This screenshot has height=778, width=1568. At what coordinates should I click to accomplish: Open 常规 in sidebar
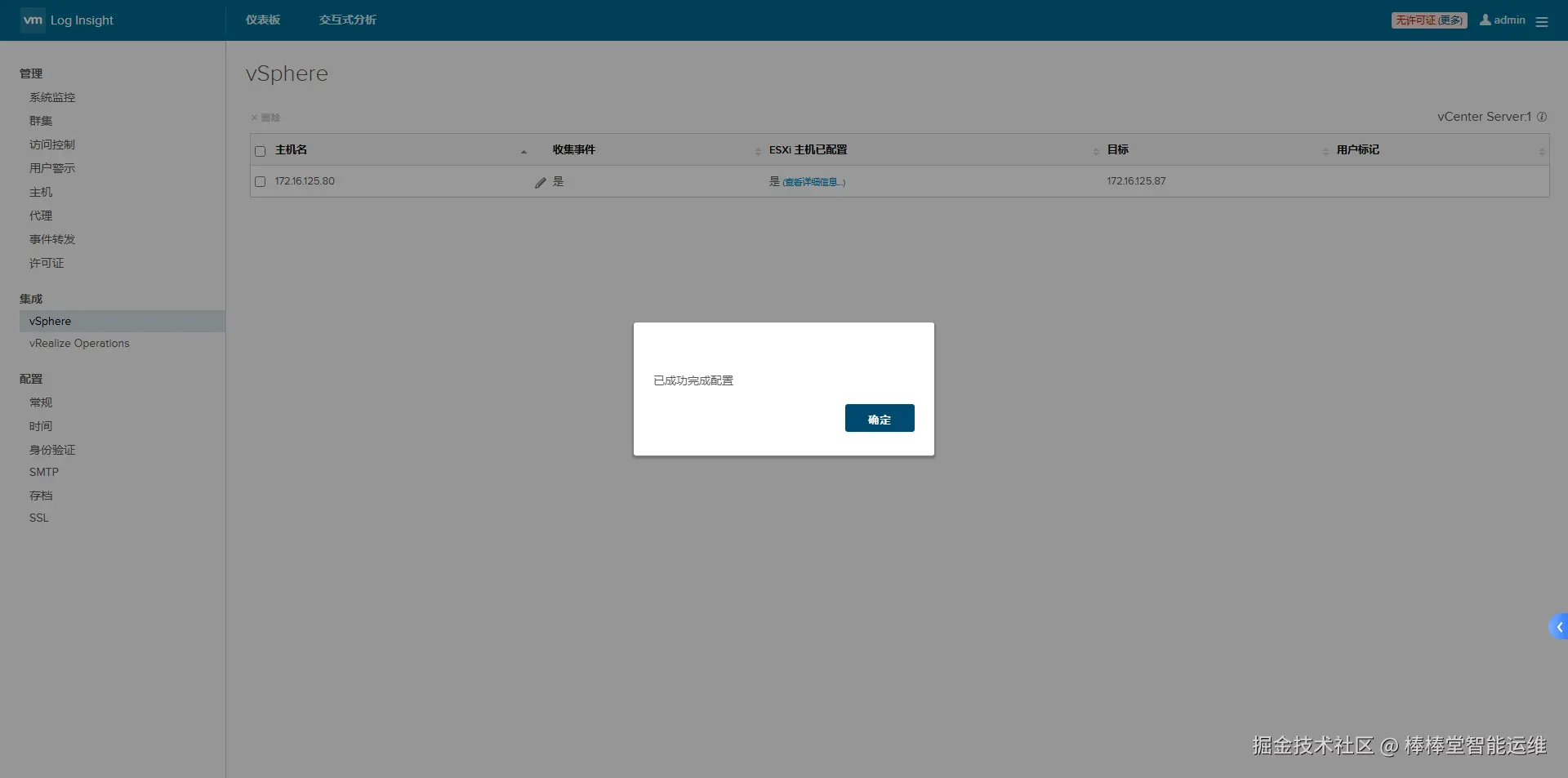click(41, 402)
